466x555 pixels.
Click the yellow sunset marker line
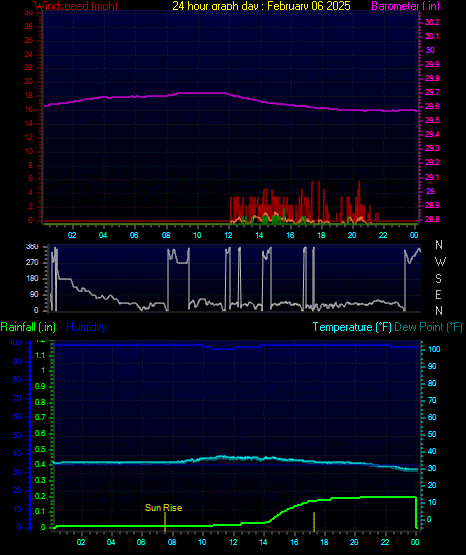(x=314, y=522)
